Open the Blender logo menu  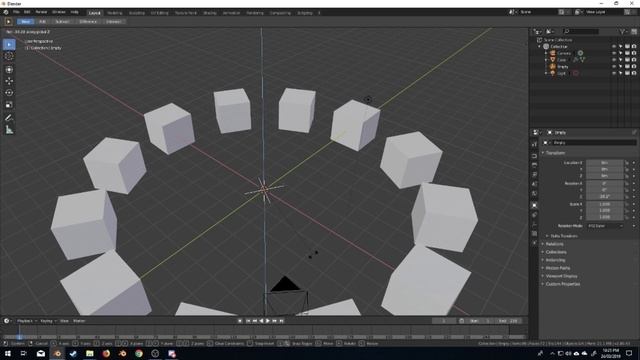(6, 12)
